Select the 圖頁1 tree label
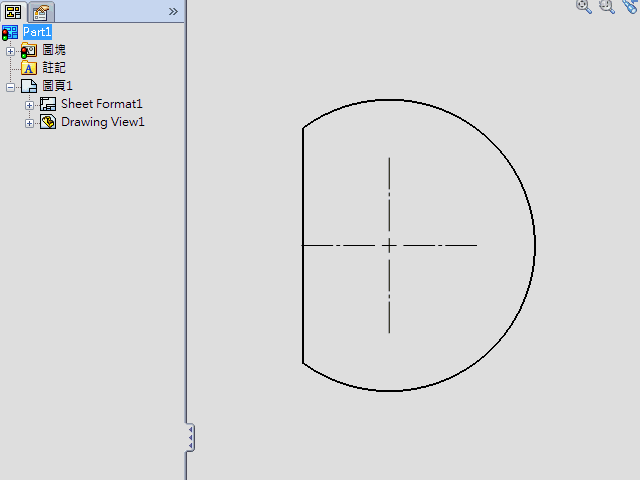Image resolution: width=640 pixels, height=480 pixels. coord(58,86)
